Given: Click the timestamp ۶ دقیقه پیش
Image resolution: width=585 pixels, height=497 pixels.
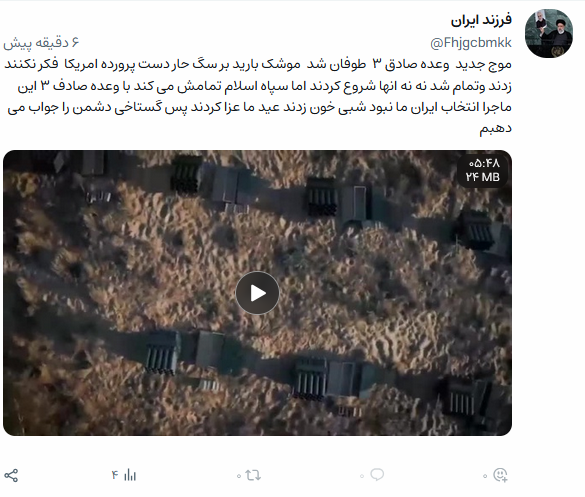Looking at the screenshot, I should click(x=41, y=43).
